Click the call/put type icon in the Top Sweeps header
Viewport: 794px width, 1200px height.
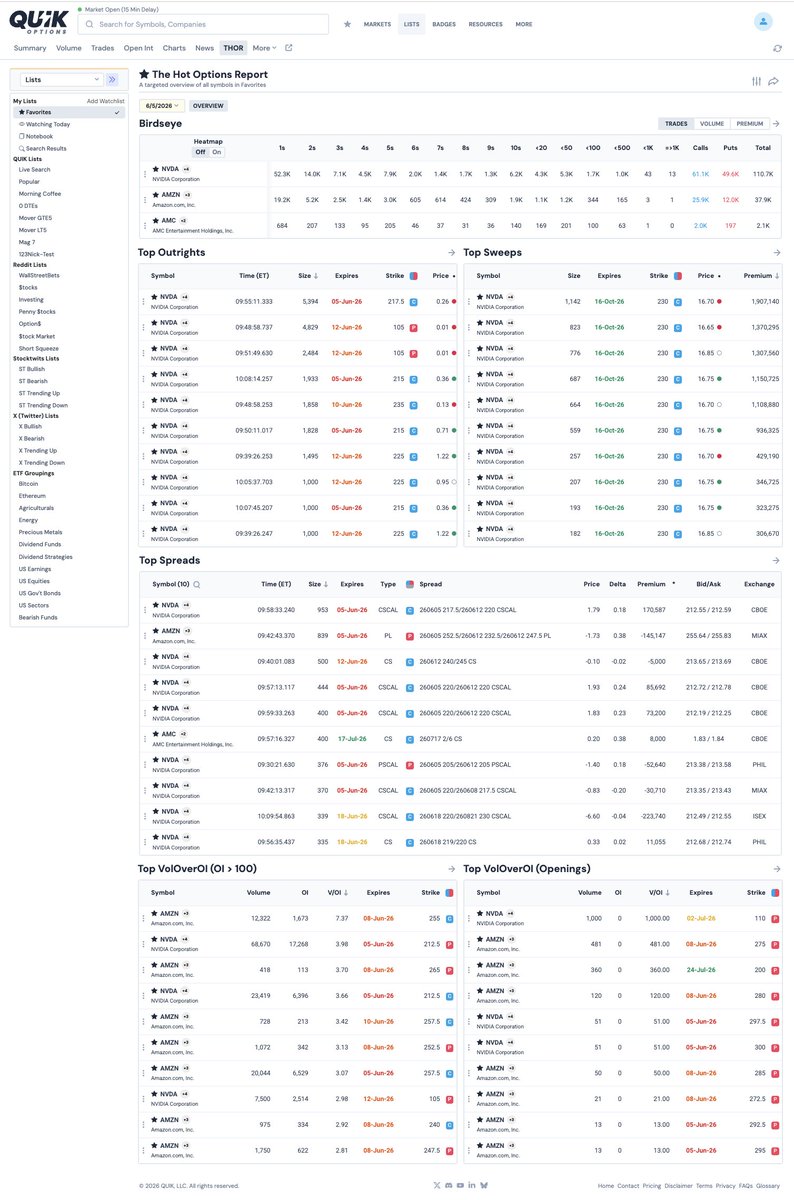pos(679,276)
